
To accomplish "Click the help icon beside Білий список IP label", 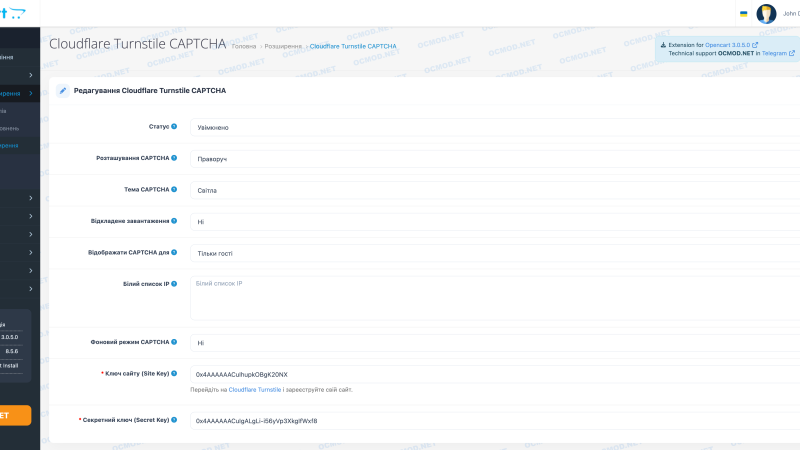I will 174,284.
